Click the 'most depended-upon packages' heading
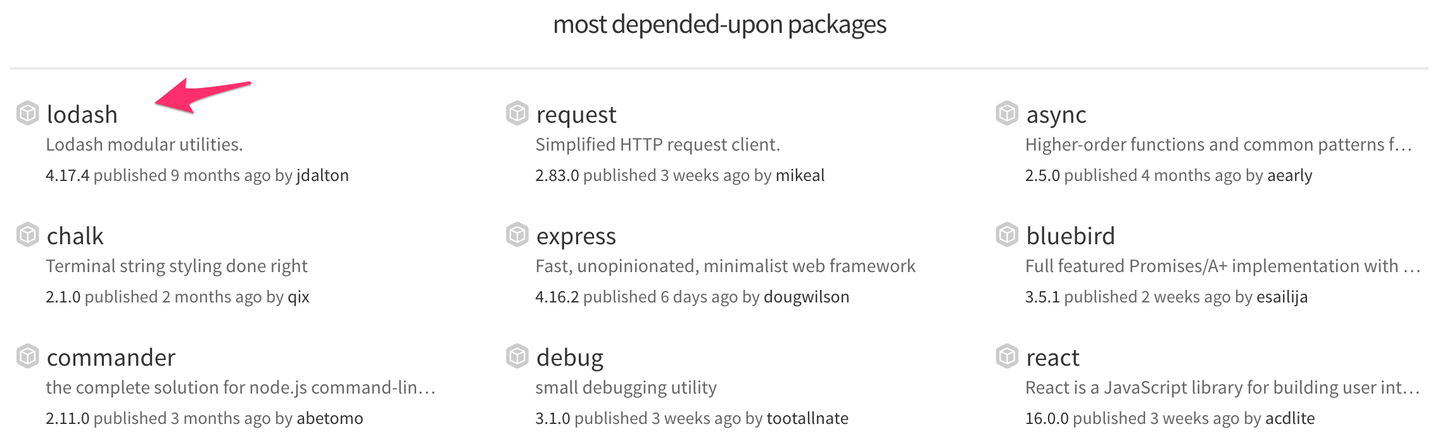The width and height of the screenshot is (1440, 448). [720, 25]
